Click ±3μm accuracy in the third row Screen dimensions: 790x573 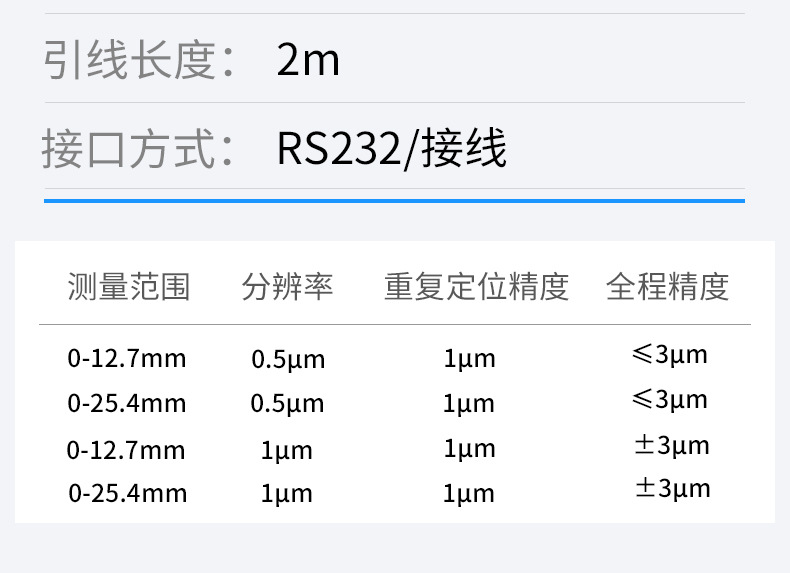(671, 445)
